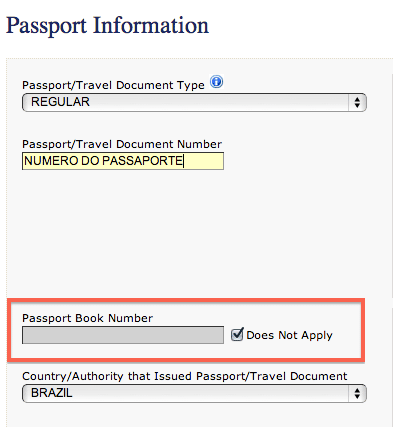
Task: Click the greyed Passport Book Number field
Action: [x=123, y=335]
